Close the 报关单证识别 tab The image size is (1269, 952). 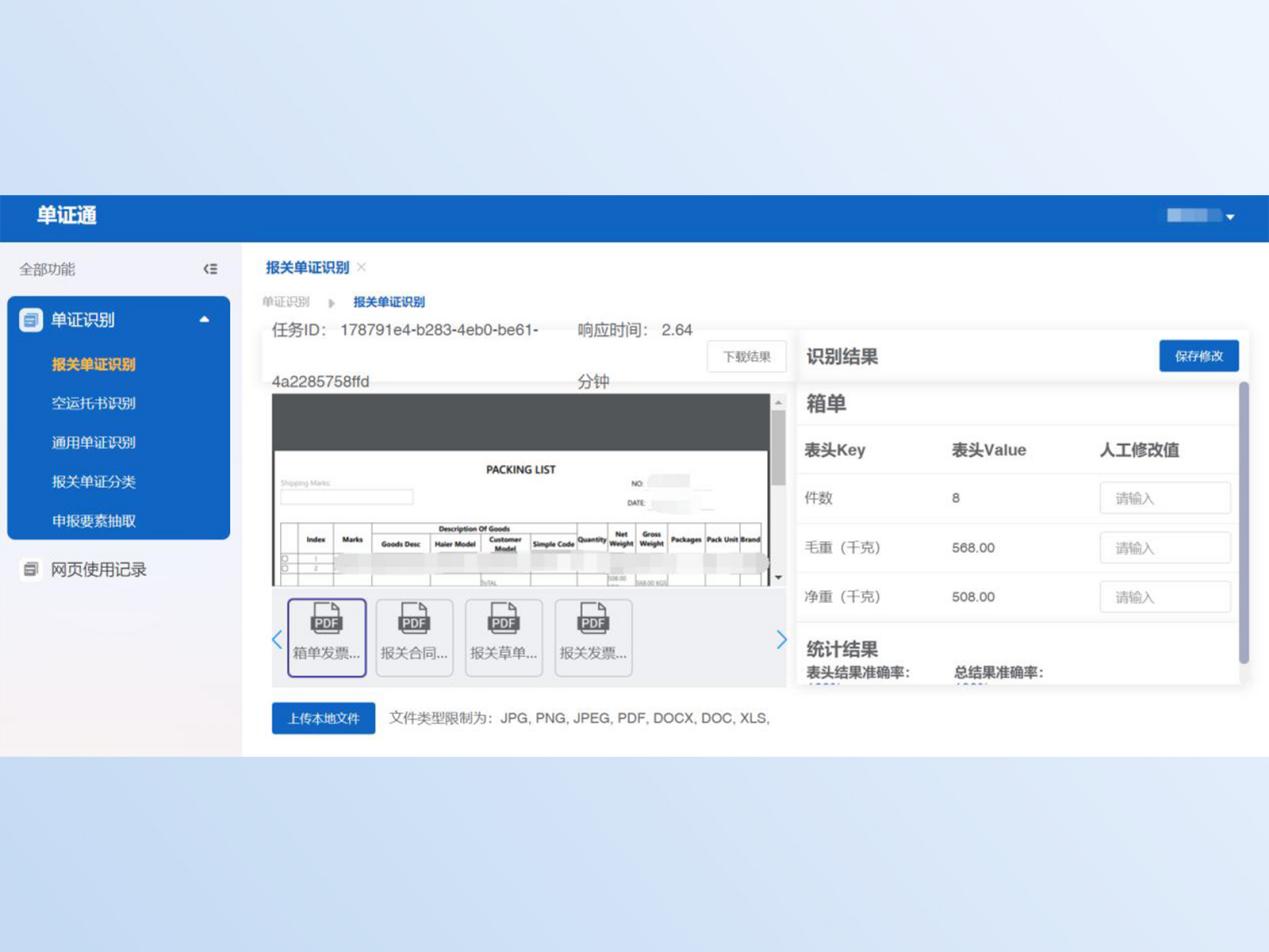pos(362,267)
